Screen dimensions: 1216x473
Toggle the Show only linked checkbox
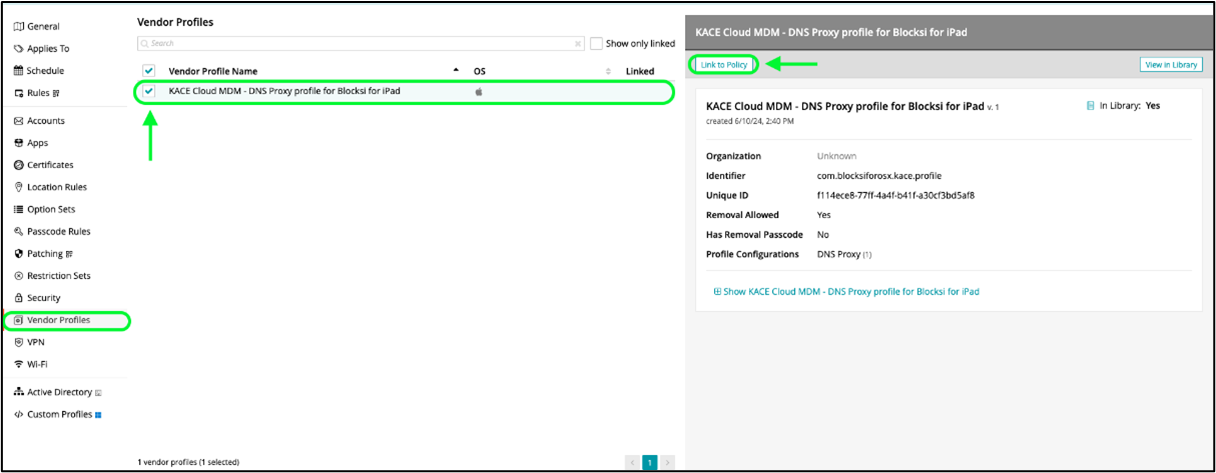tap(596, 44)
